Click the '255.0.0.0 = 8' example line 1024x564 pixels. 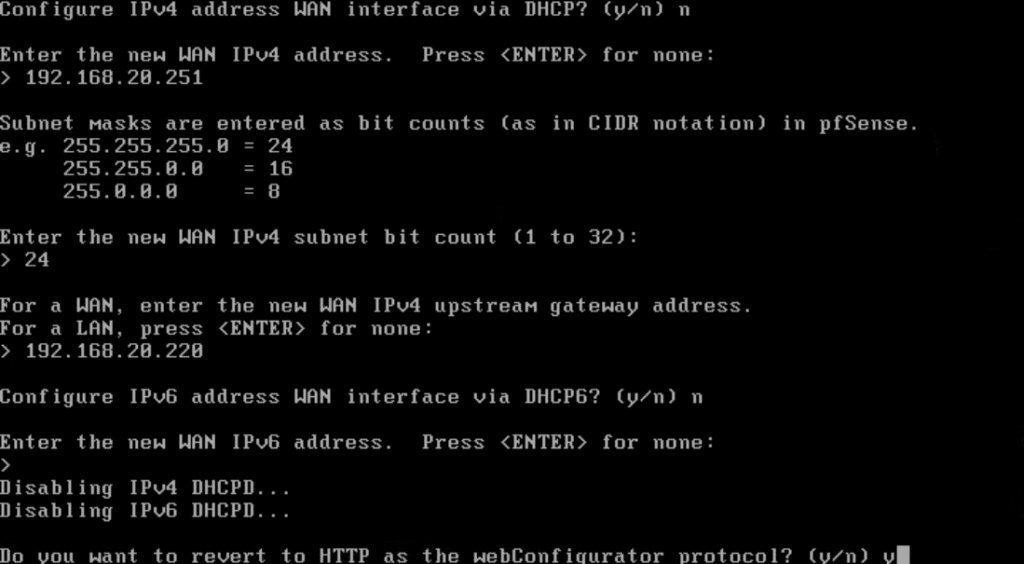[171, 192]
